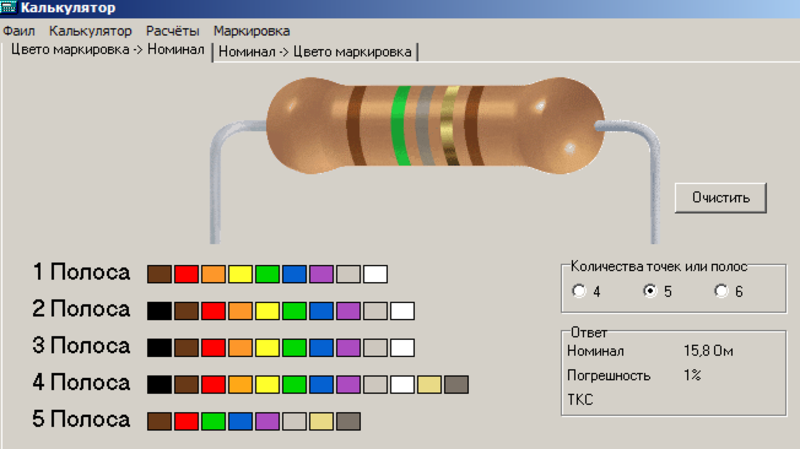Pick red for 1 Полоса
Screen dimensions: 800x449
click(x=186, y=274)
